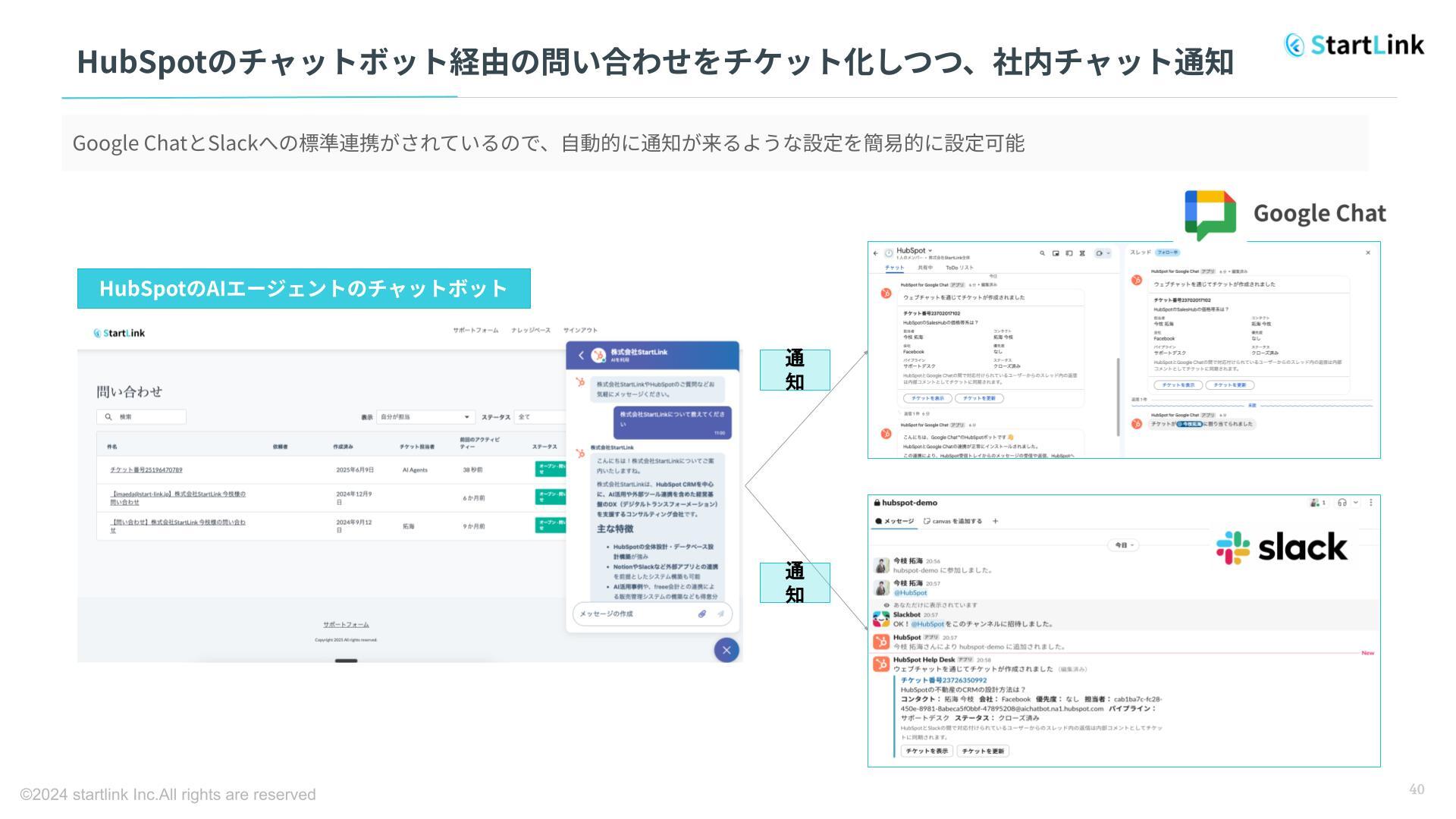Open search in the Google Chat HubSpot space
Viewport: 1456px width, 819px height.
(x=1043, y=253)
